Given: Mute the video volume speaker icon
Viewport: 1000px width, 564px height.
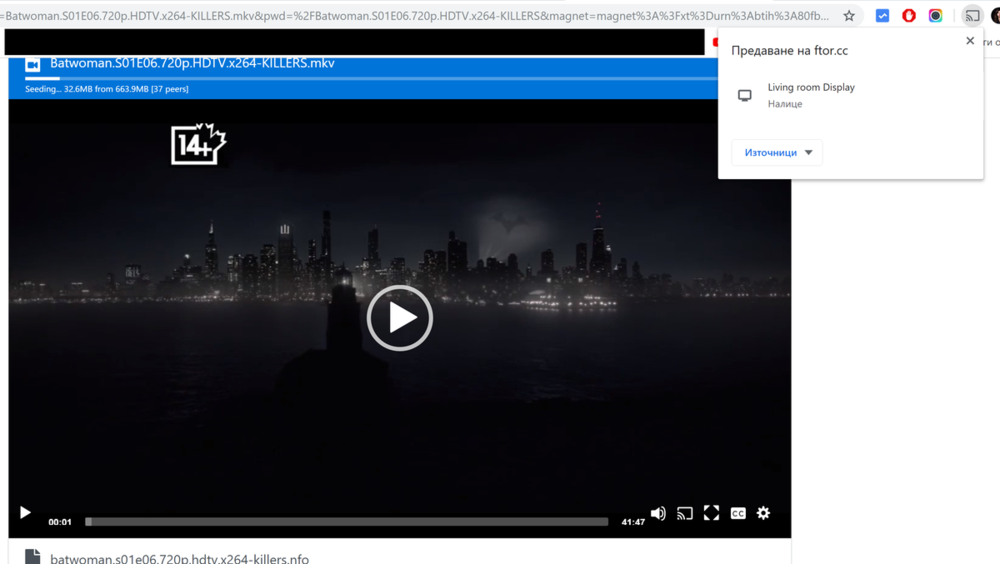Looking at the screenshot, I should click(x=658, y=513).
